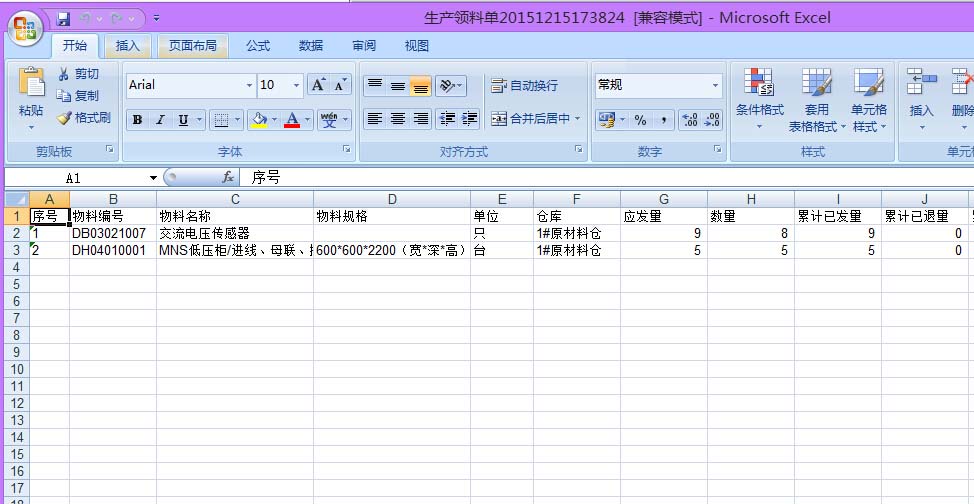Click the Save icon in quick access toolbar

click(64, 18)
